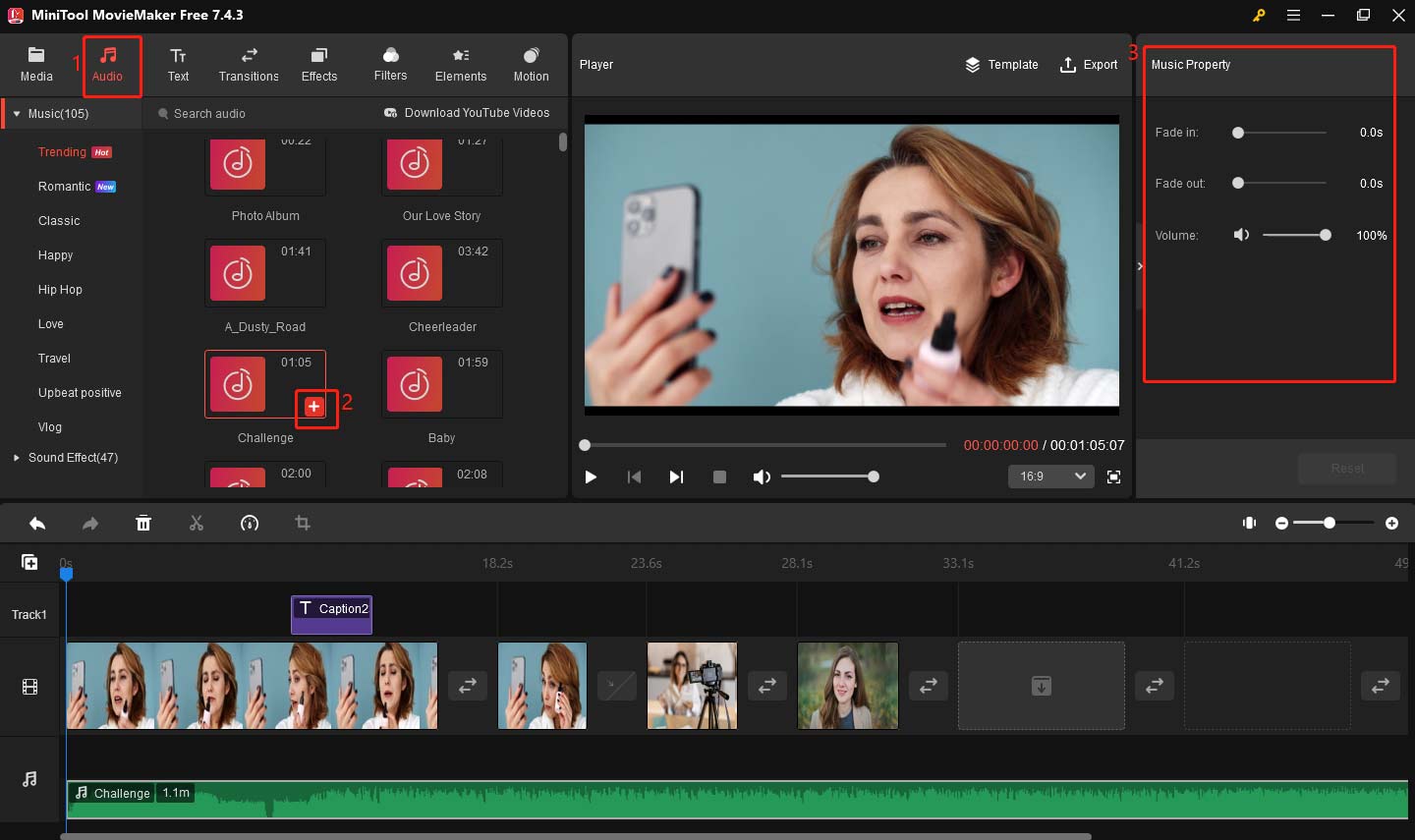This screenshot has height=840, width=1415.
Task: Select the Cheerleader track thumbnail
Action: [442, 273]
